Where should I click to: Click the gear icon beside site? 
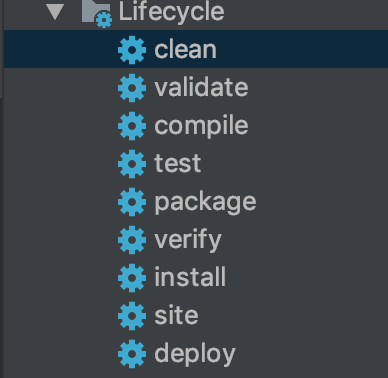[x=132, y=316]
